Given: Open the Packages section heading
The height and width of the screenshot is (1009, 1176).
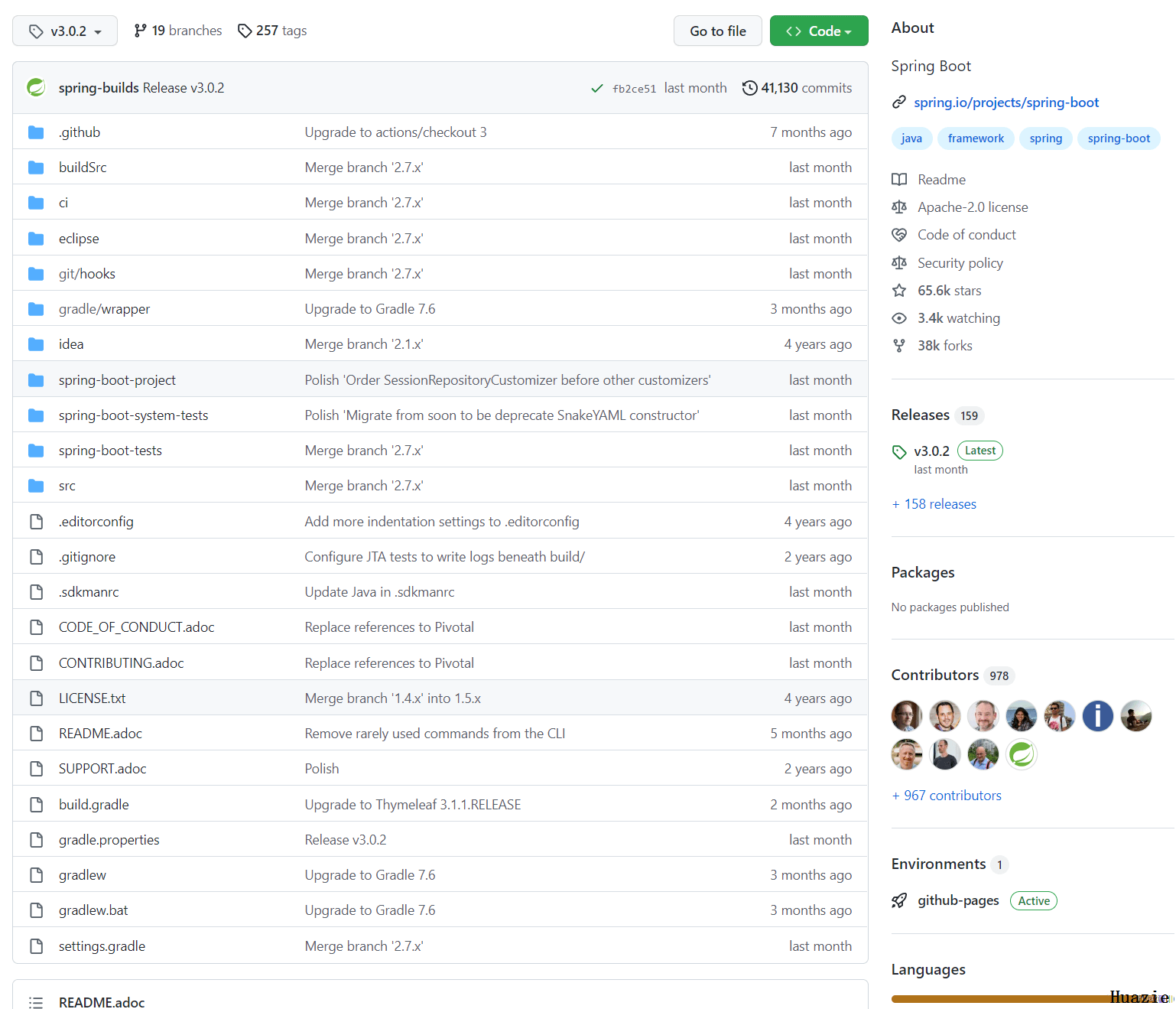Looking at the screenshot, I should pyautogui.click(x=923, y=572).
